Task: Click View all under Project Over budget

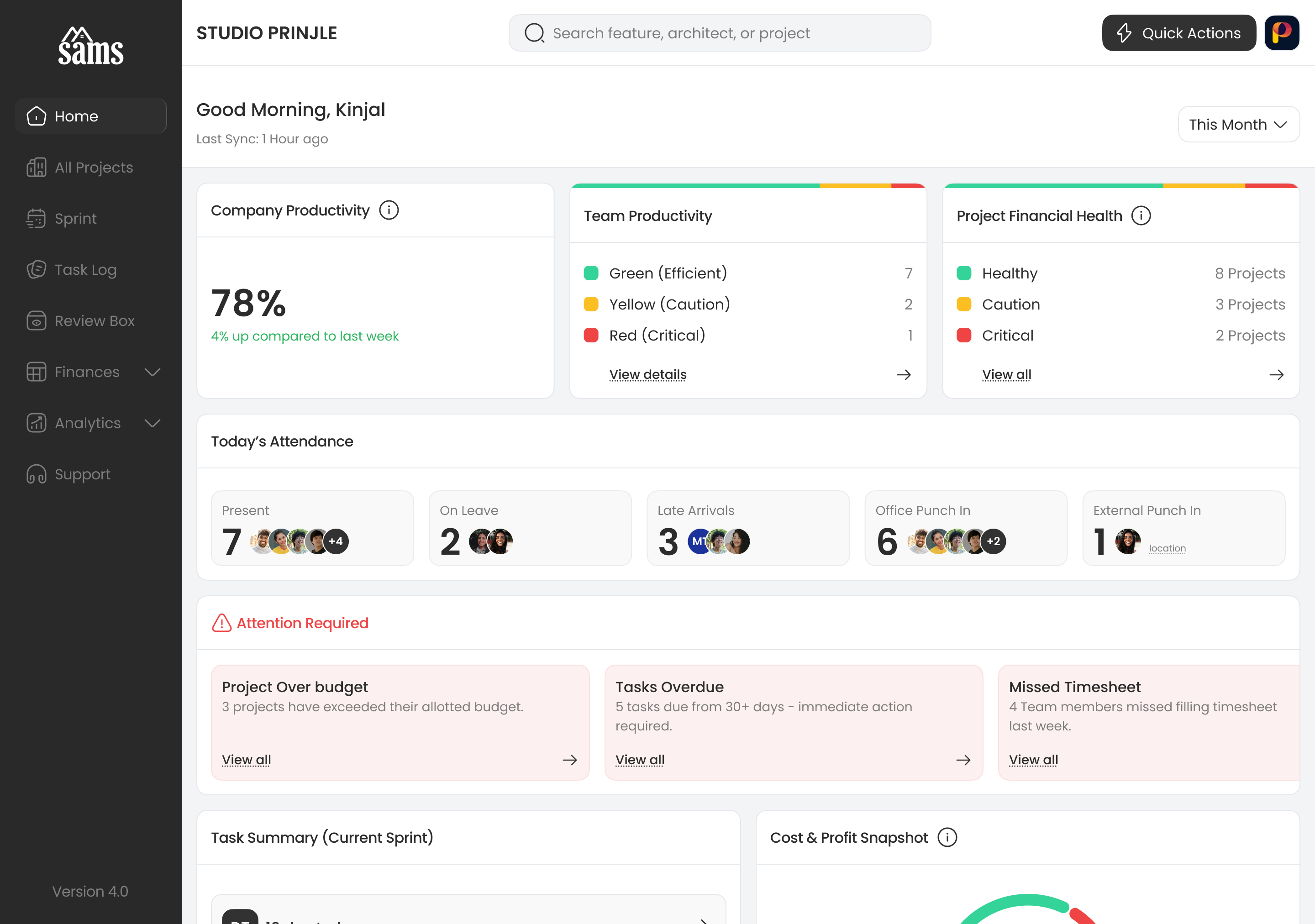Action: coord(246,760)
